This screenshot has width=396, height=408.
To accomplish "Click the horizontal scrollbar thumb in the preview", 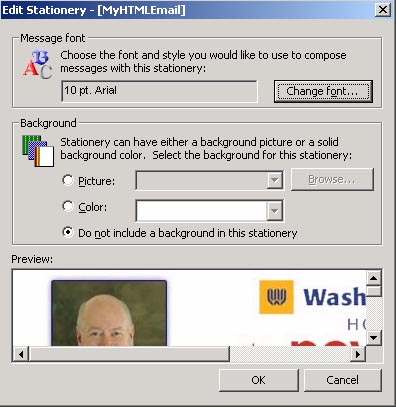I will point(129,354).
